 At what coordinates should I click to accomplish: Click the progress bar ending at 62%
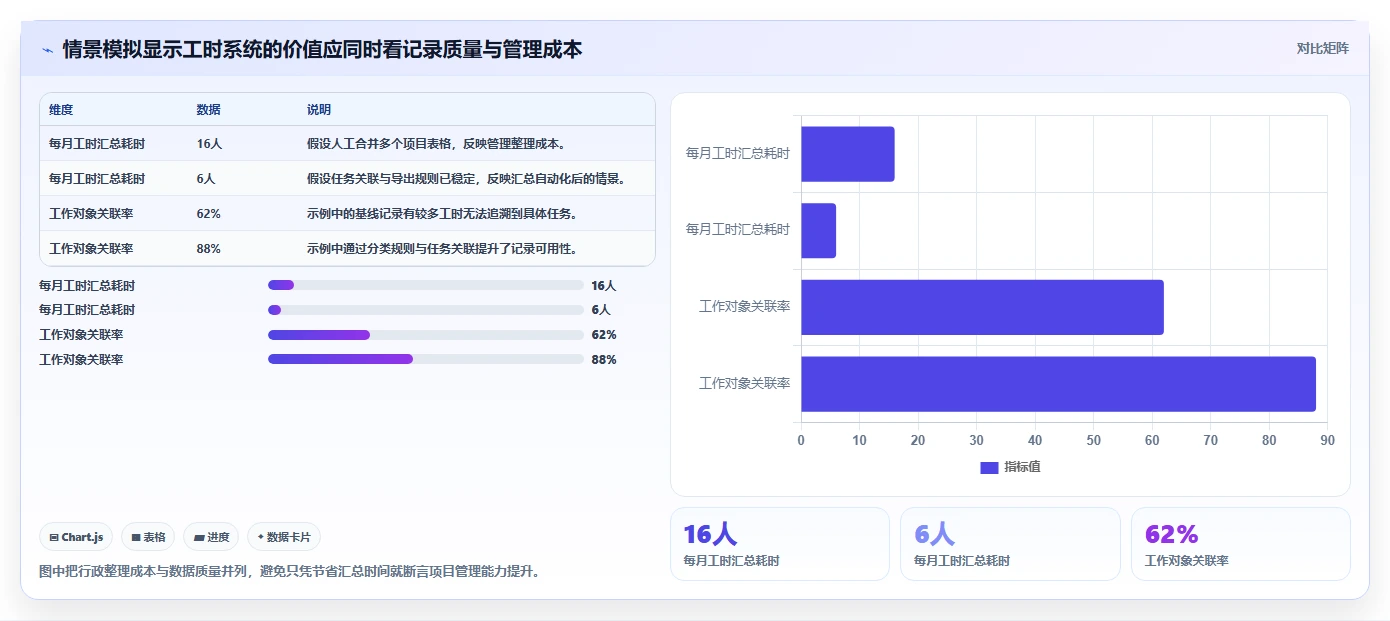(x=425, y=335)
